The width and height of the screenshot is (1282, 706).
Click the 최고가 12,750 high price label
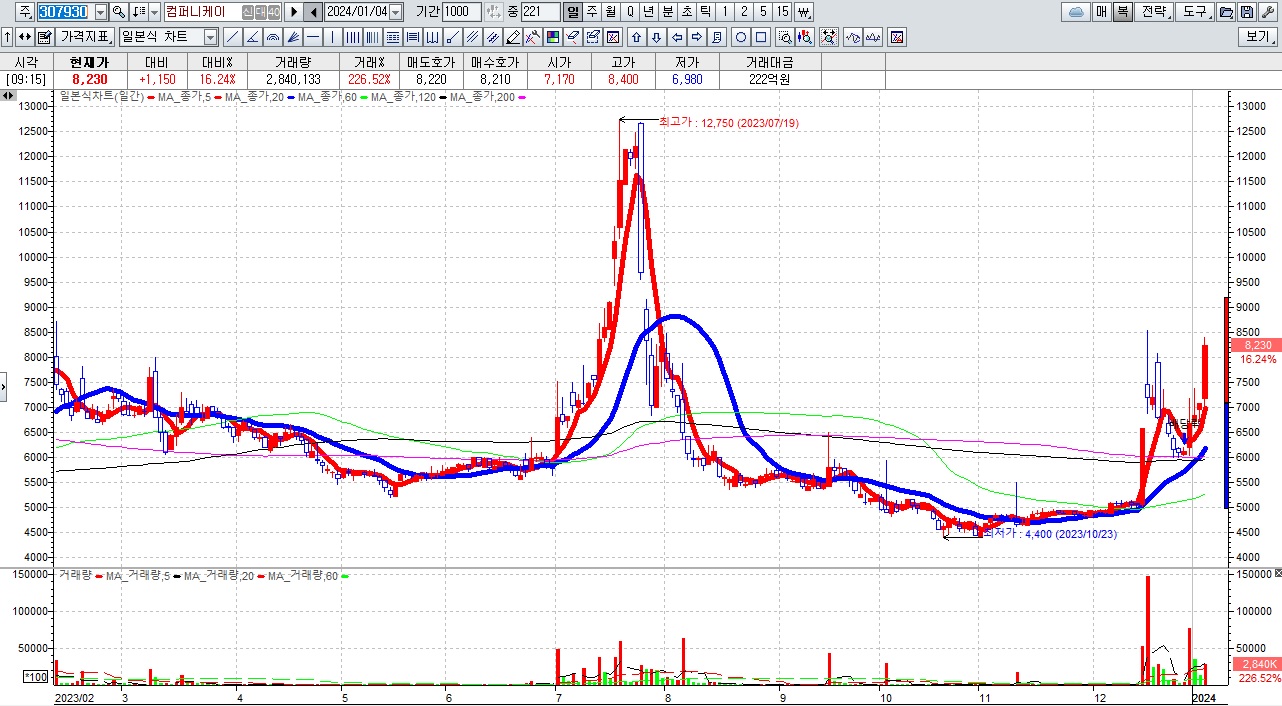click(729, 123)
